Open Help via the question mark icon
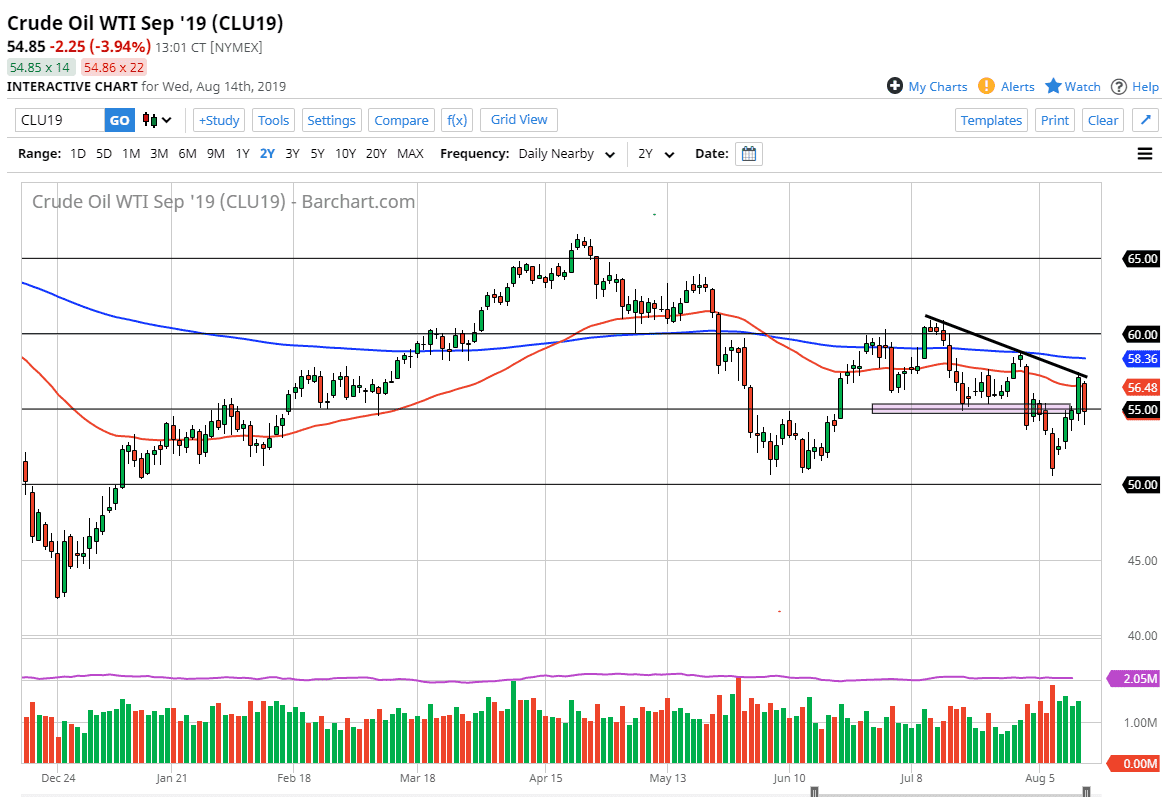 click(x=1121, y=86)
